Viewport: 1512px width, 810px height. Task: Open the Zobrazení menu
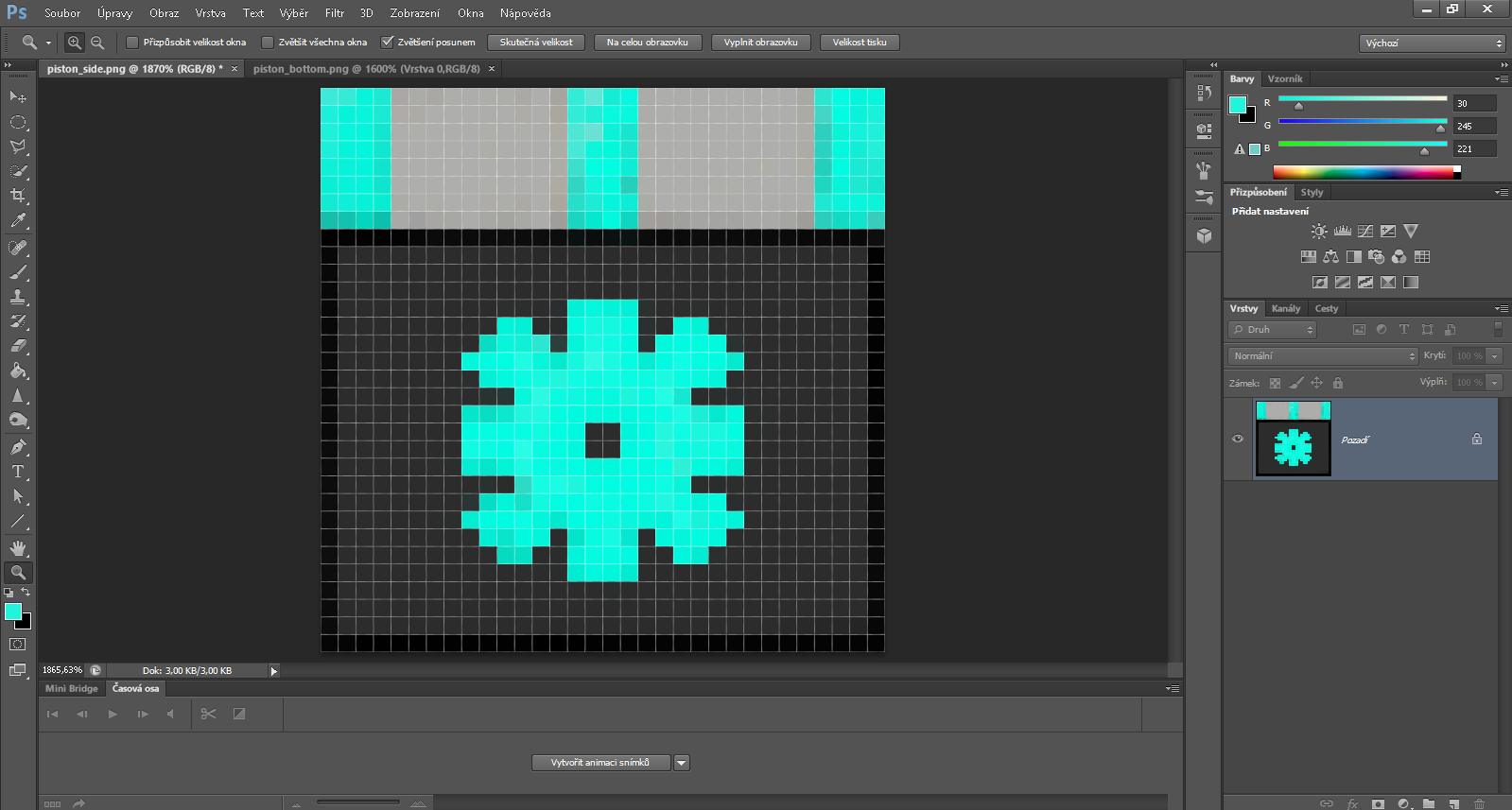[x=415, y=13]
